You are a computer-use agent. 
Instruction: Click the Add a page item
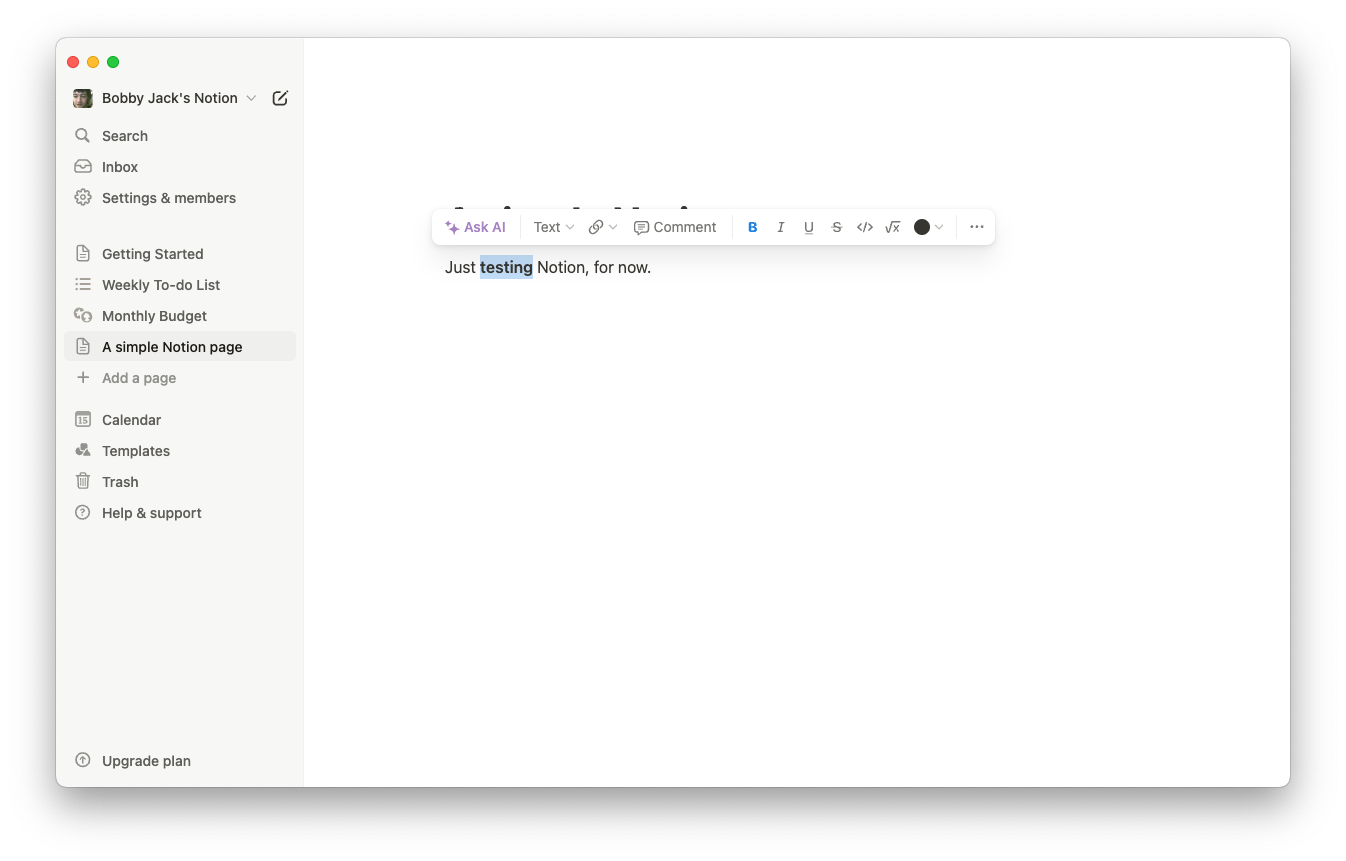click(x=180, y=378)
